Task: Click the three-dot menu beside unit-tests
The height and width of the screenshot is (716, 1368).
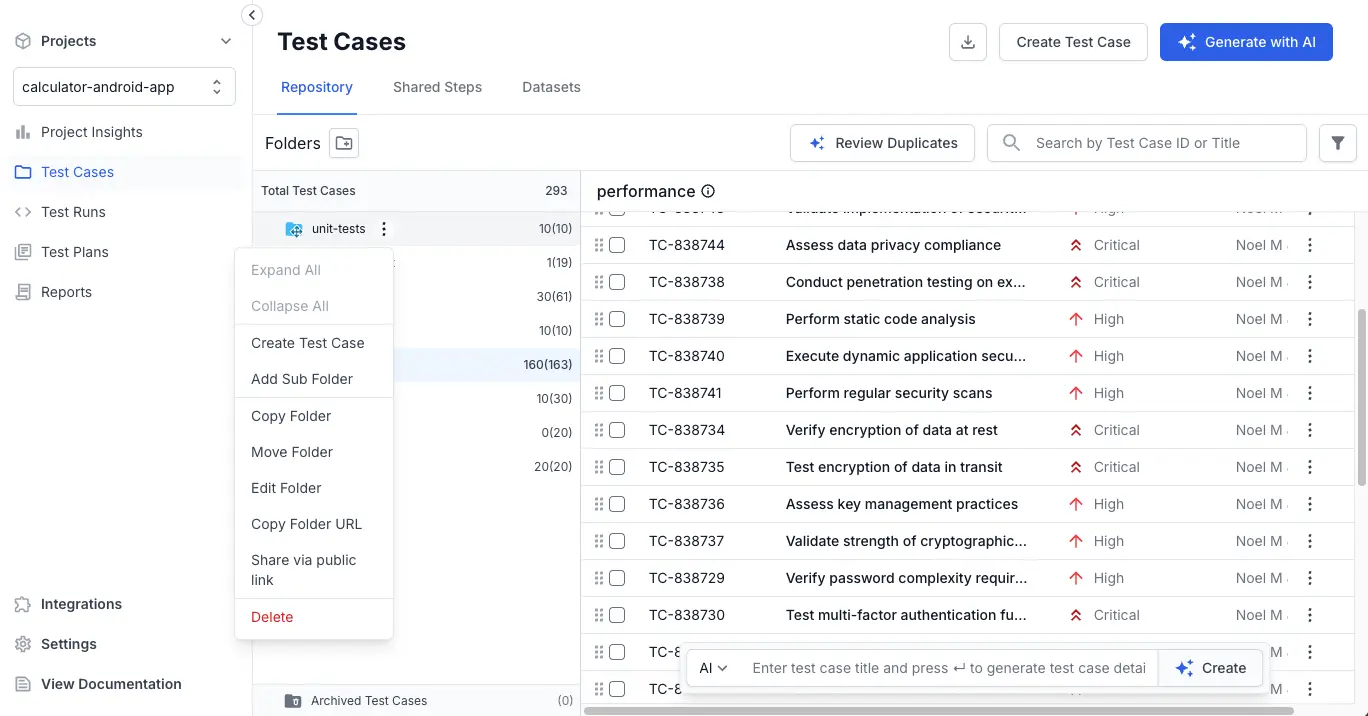Action: click(384, 229)
